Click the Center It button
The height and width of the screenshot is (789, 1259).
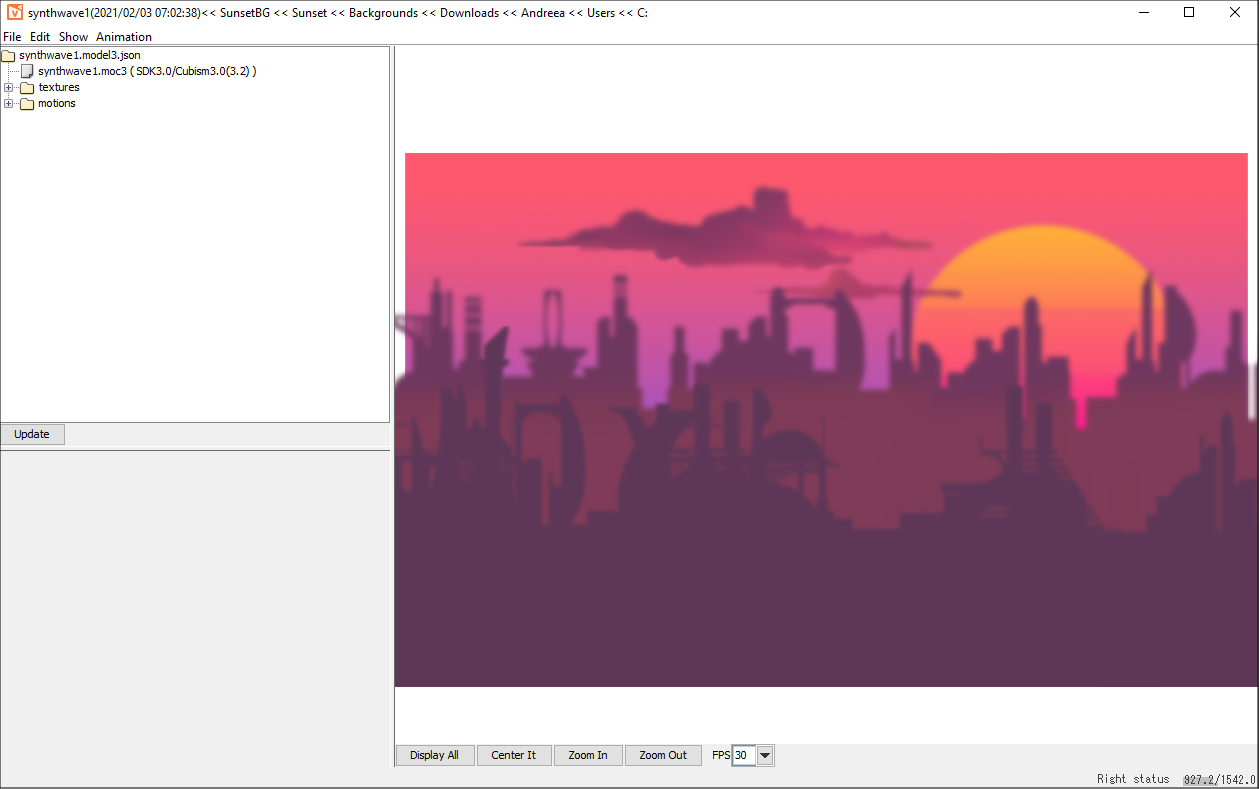pyautogui.click(x=513, y=756)
